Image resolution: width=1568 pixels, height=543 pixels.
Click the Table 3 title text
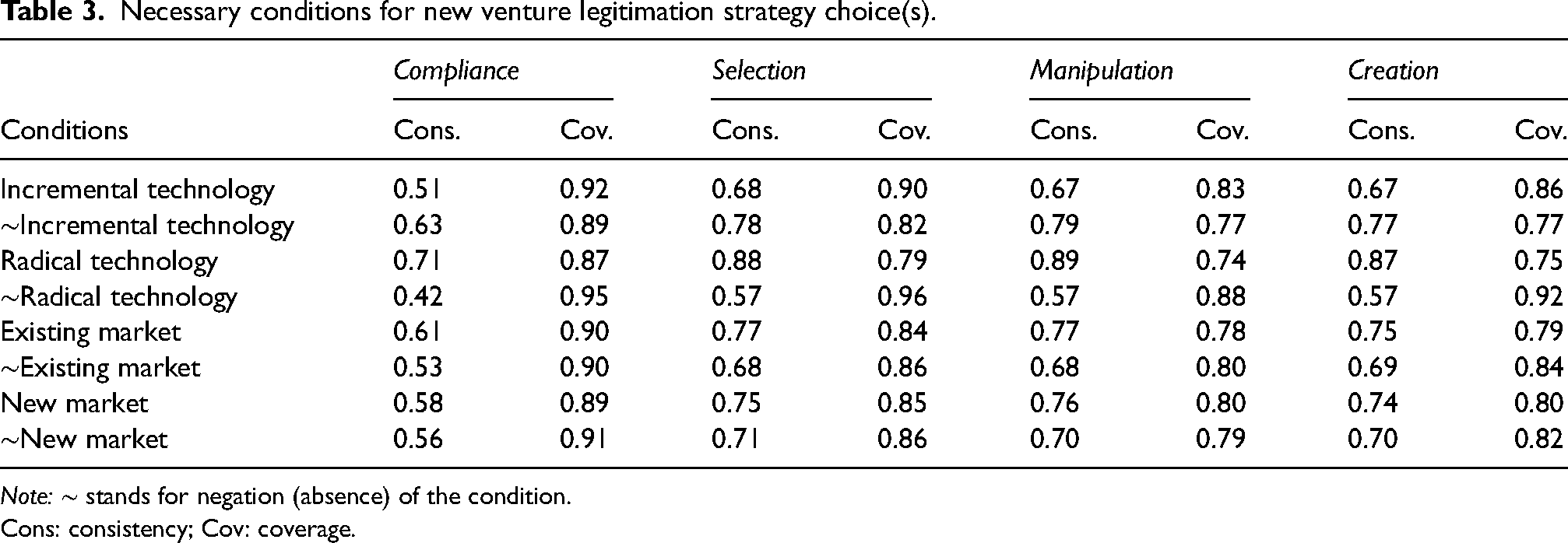point(468,13)
